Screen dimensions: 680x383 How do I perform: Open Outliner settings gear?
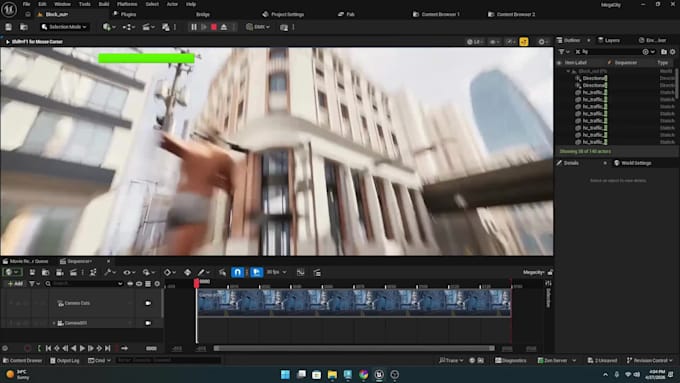673,52
